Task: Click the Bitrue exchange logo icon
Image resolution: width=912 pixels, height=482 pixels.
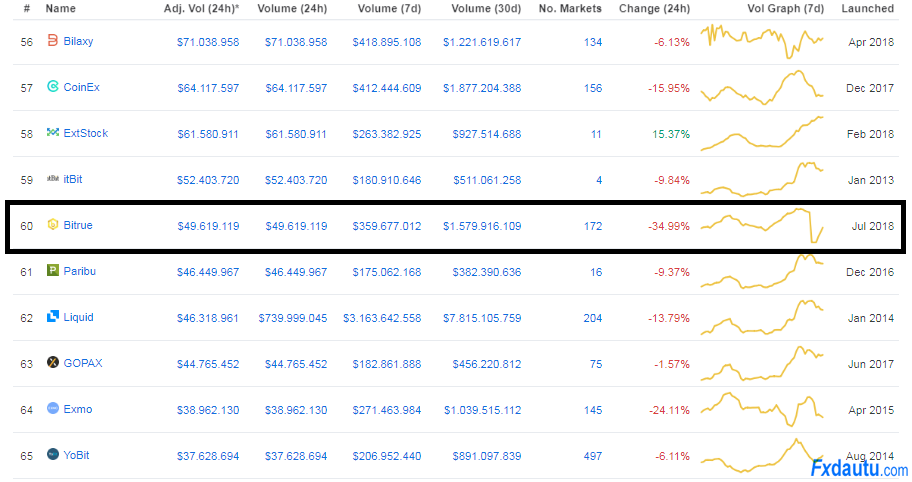Action: click(54, 226)
